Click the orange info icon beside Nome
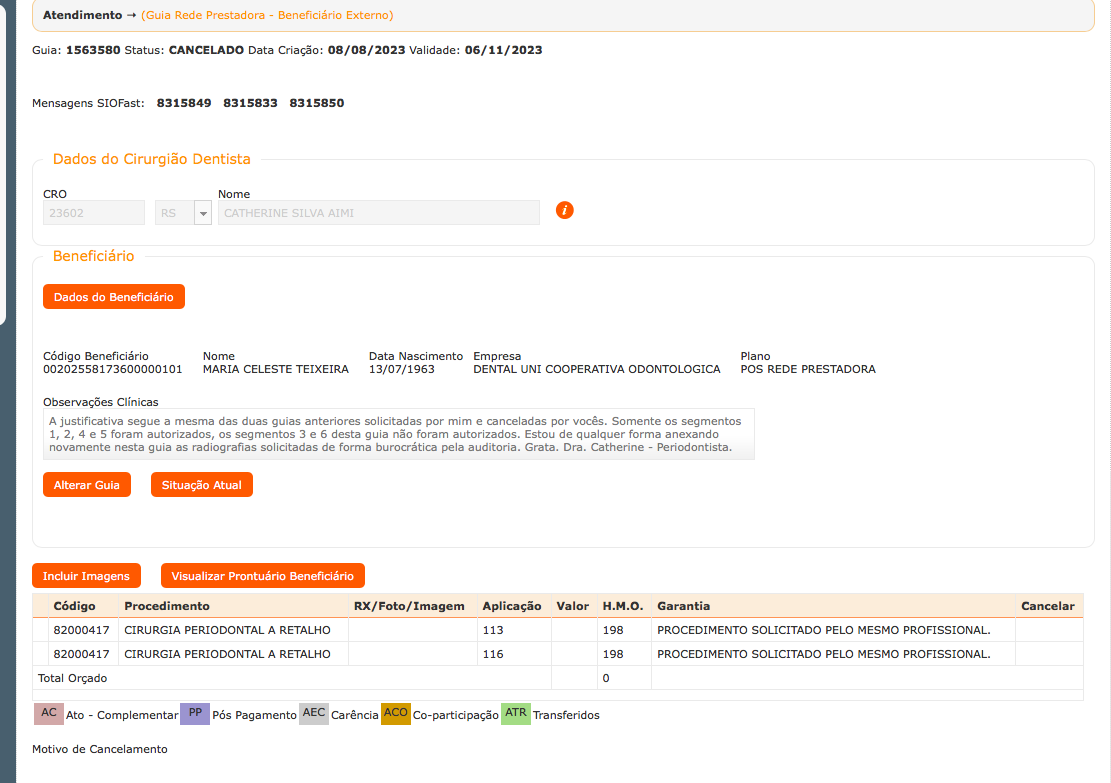The image size is (1111, 783). pos(565,210)
